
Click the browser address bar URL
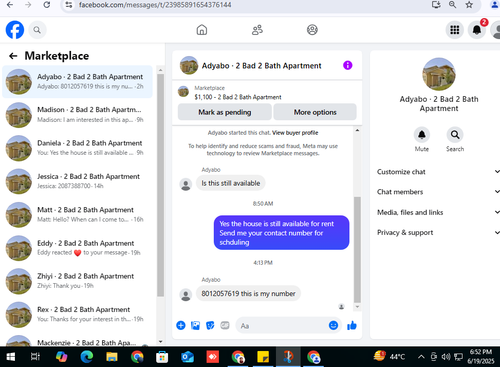(155, 5)
